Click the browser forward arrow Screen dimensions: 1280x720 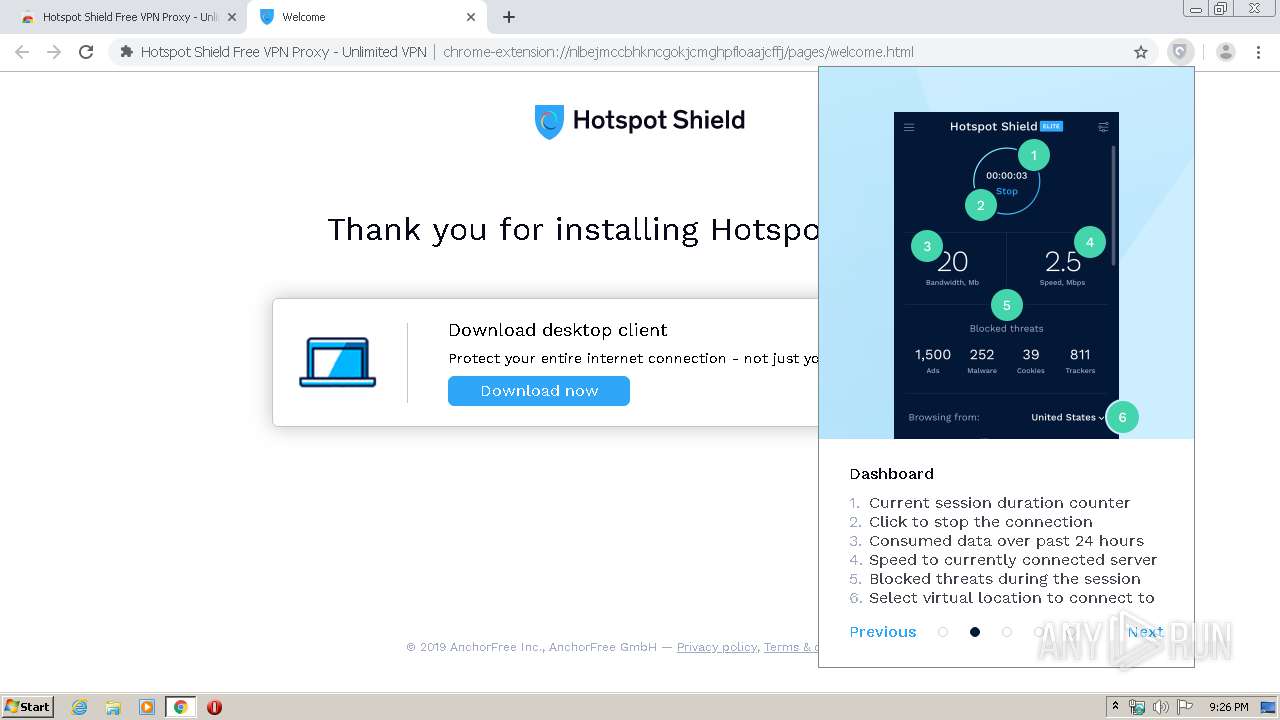(x=54, y=52)
